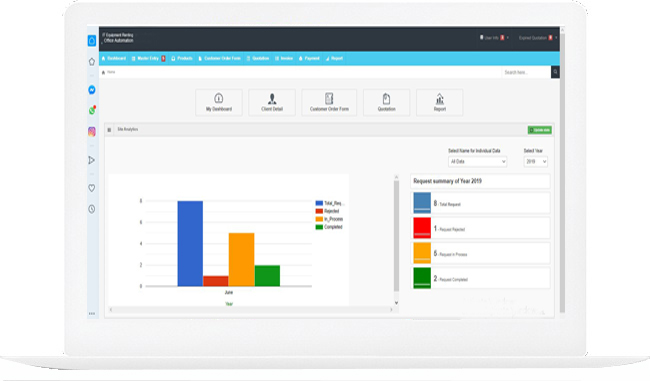Image resolution: width=650 pixels, height=381 pixels.
Task: Open the Messenger sidebar icon
Action: tap(92, 90)
